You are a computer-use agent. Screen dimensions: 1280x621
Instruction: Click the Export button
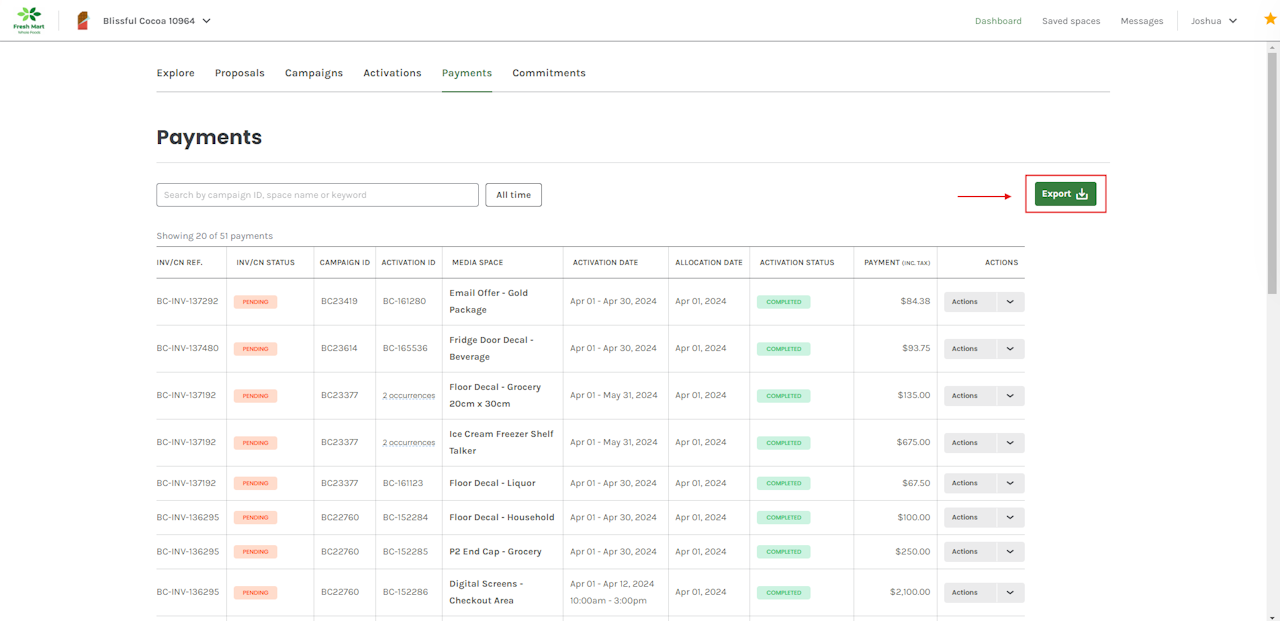coord(1065,194)
